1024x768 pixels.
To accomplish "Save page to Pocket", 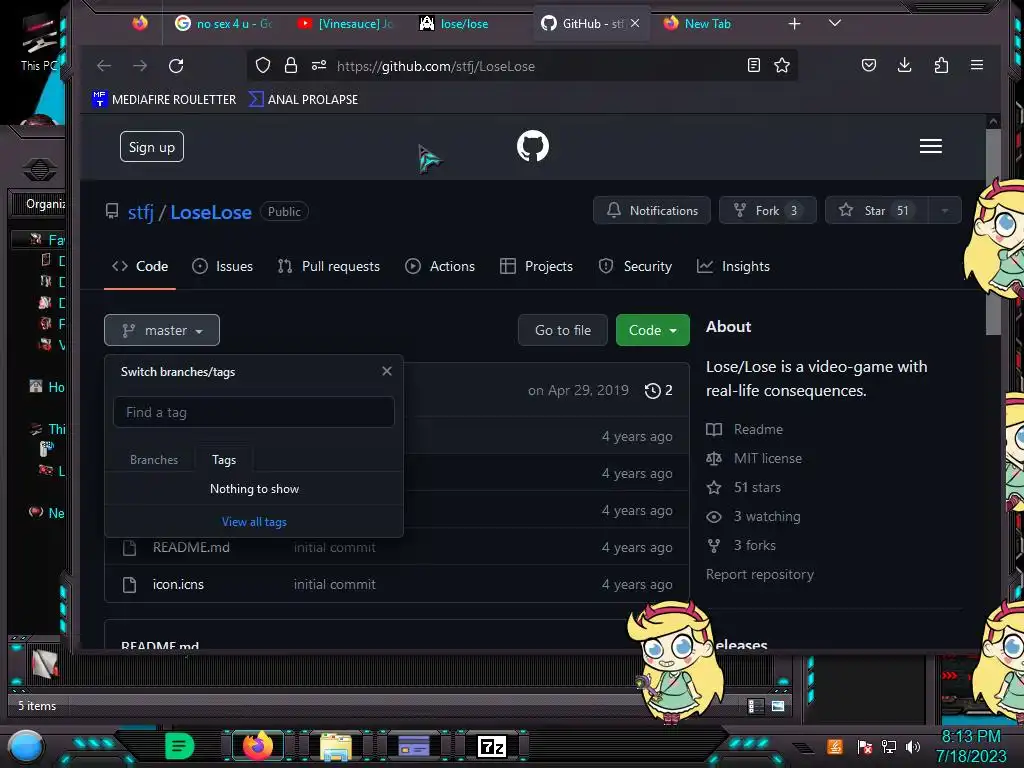I will pyautogui.click(x=869, y=65).
